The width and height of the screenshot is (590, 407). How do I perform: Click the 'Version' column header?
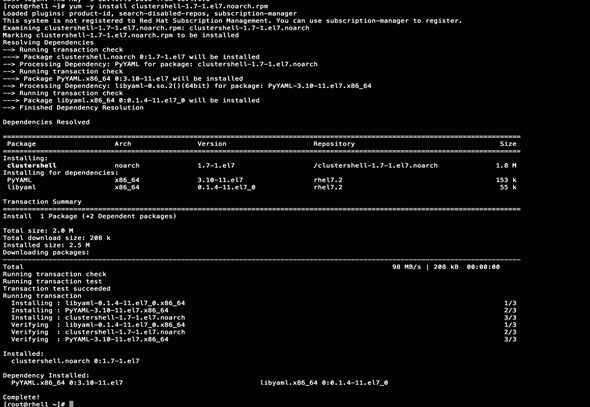tap(212, 144)
